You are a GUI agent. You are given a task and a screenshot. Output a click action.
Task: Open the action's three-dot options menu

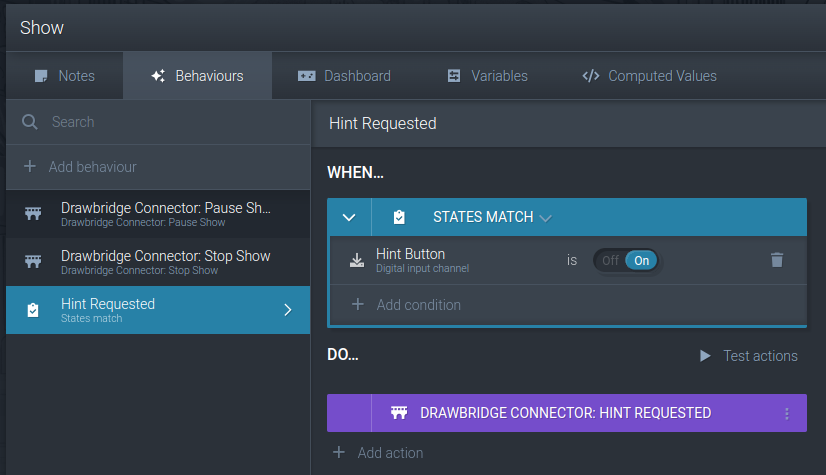pos(787,413)
